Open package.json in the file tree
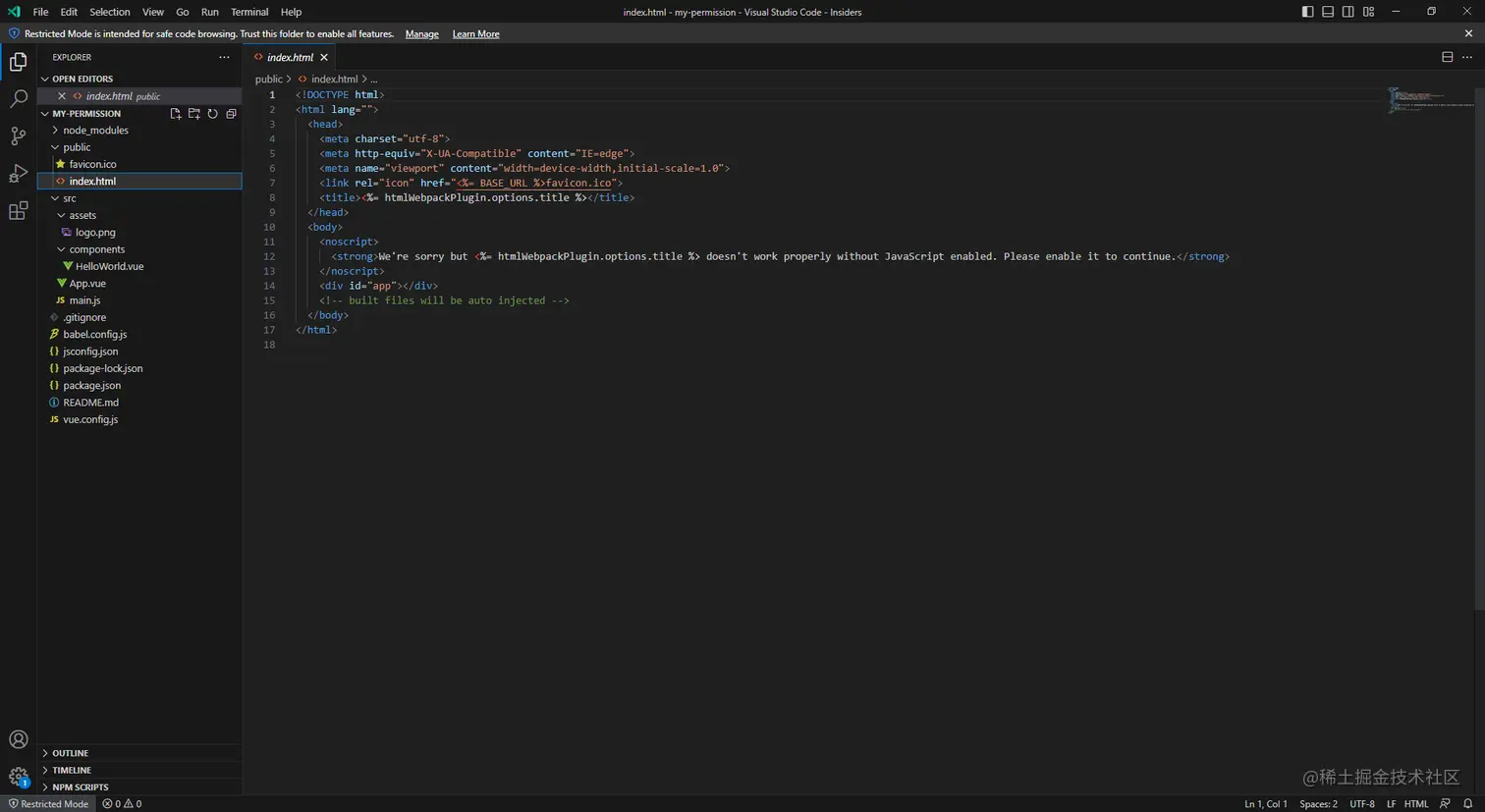 [139, 386]
